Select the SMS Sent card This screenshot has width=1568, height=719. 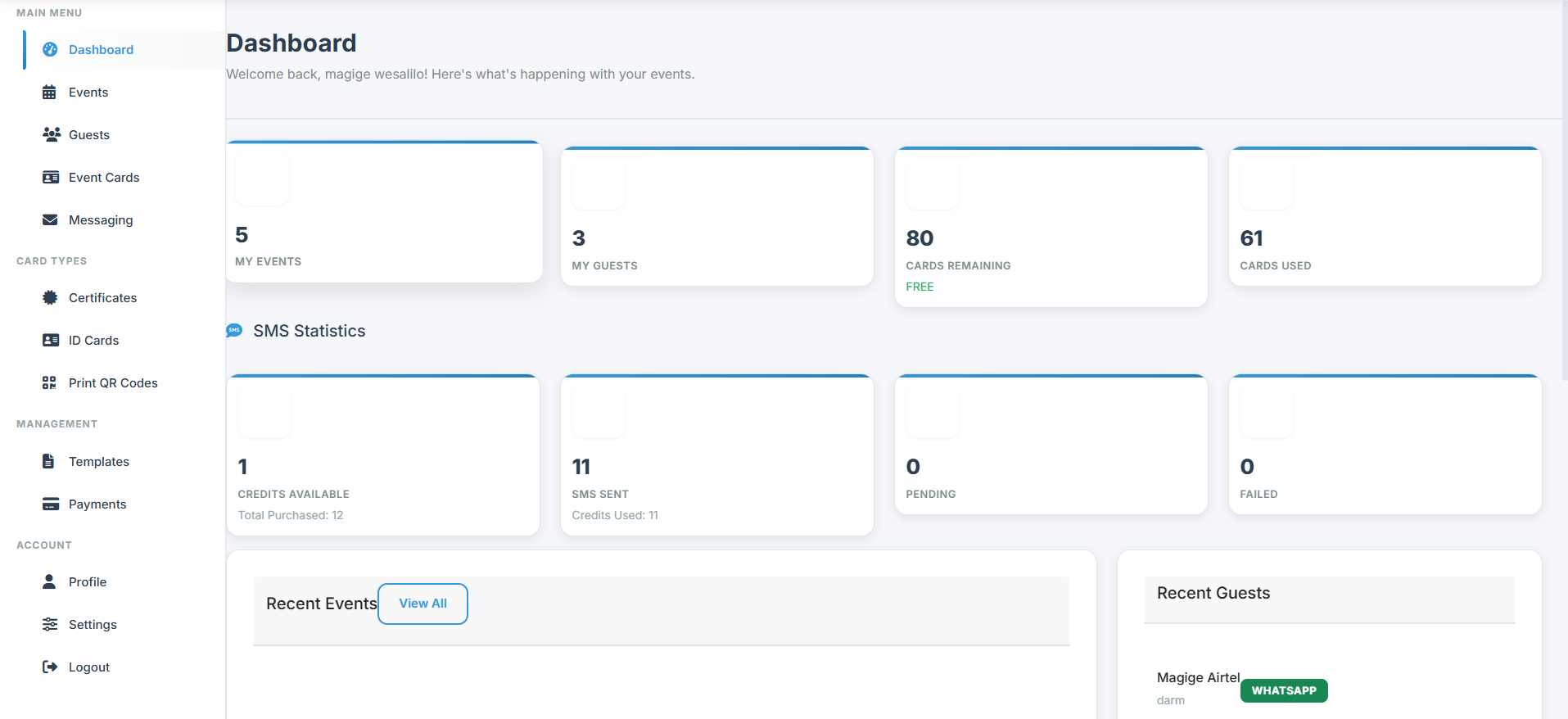(x=717, y=455)
